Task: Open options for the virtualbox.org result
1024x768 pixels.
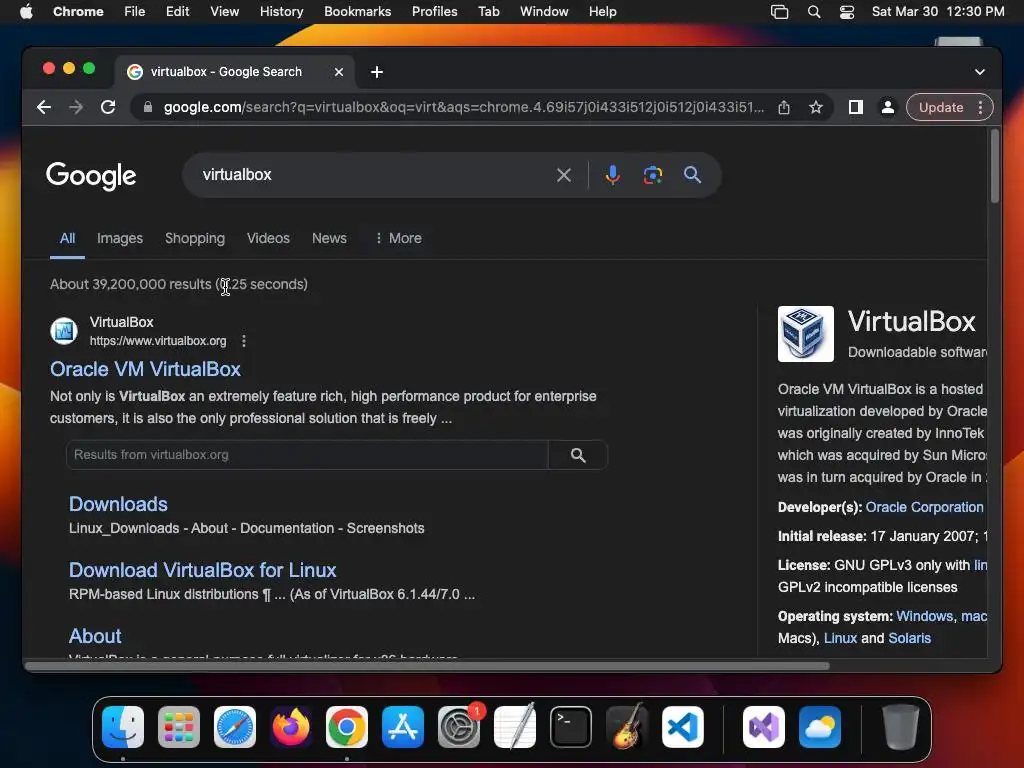Action: pyautogui.click(x=244, y=341)
